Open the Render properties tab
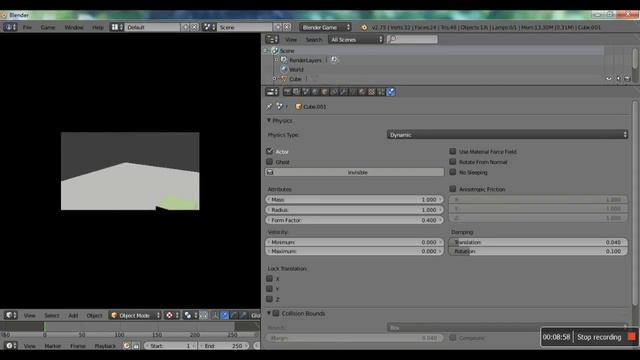This screenshot has width=640, height=360. click(287, 92)
